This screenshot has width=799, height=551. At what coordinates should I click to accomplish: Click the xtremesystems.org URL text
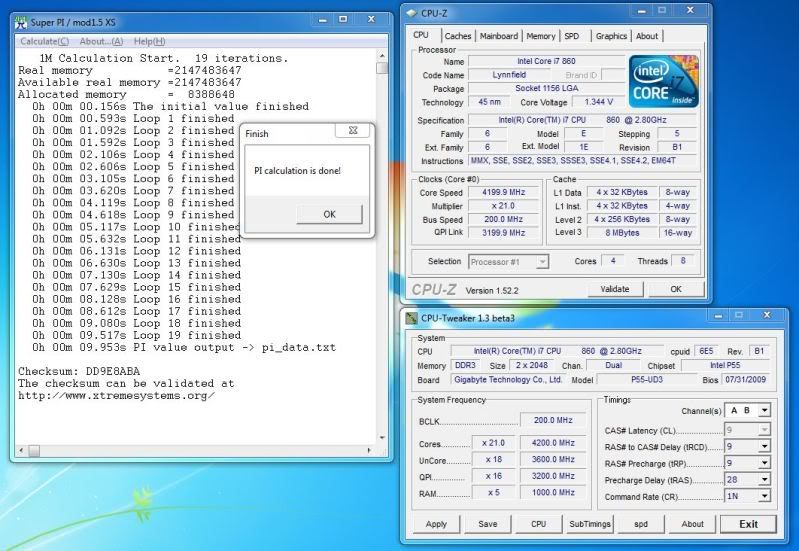116,396
